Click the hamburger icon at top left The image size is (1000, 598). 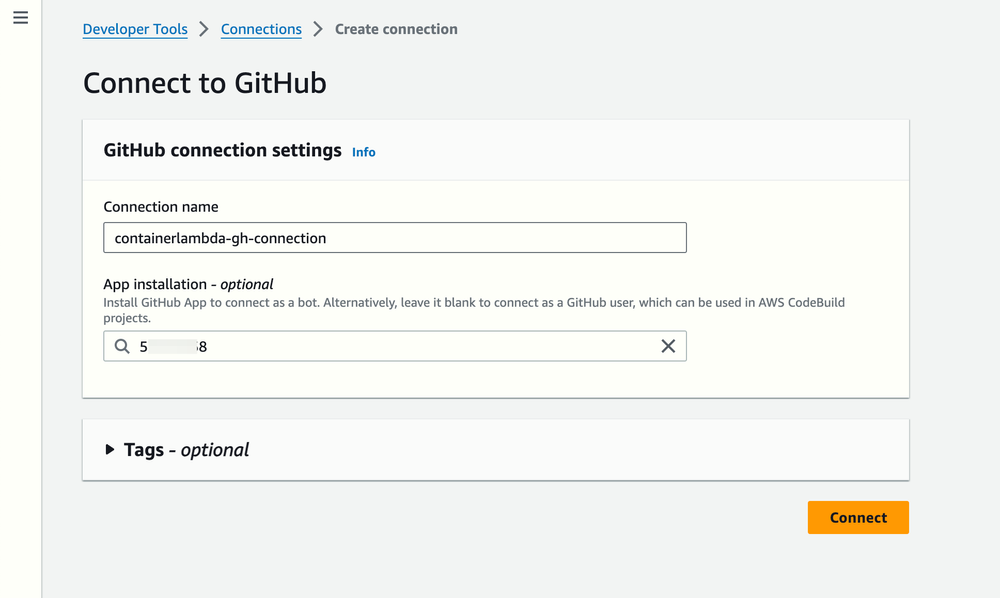(20, 17)
